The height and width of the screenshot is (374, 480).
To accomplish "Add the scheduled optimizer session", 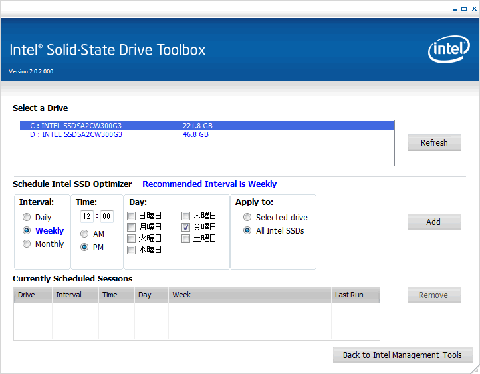I will (x=434, y=222).
